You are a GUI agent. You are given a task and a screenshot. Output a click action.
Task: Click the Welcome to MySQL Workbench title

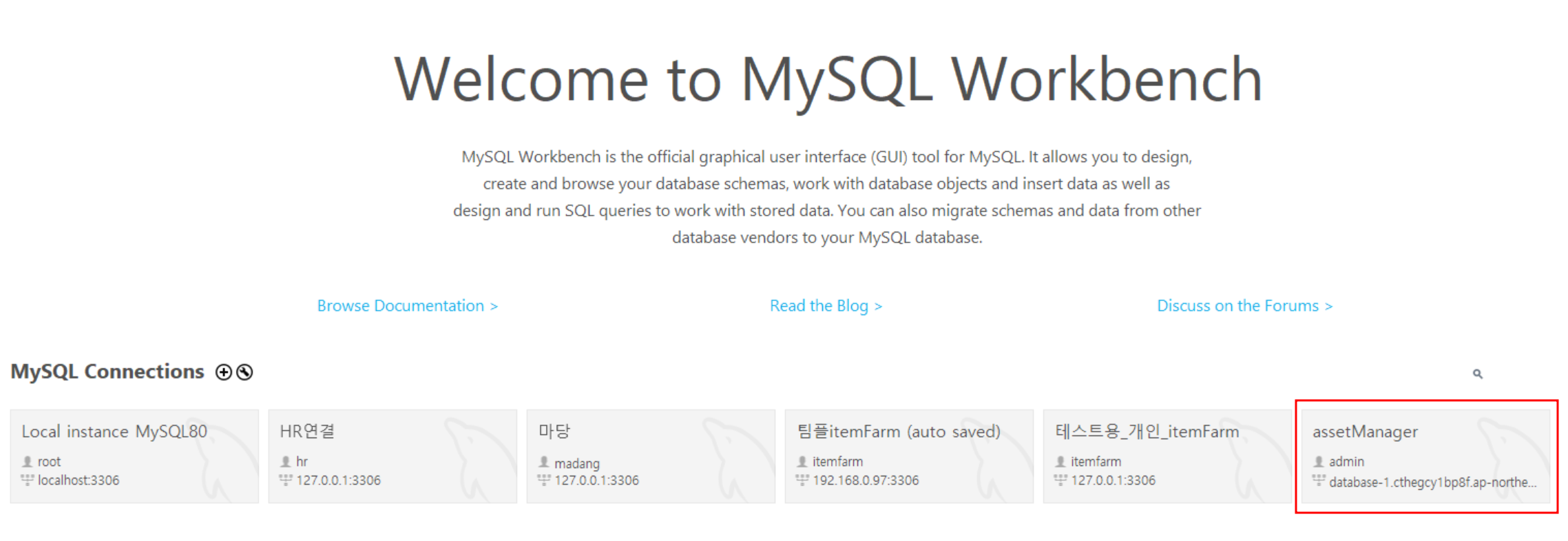click(x=828, y=80)
